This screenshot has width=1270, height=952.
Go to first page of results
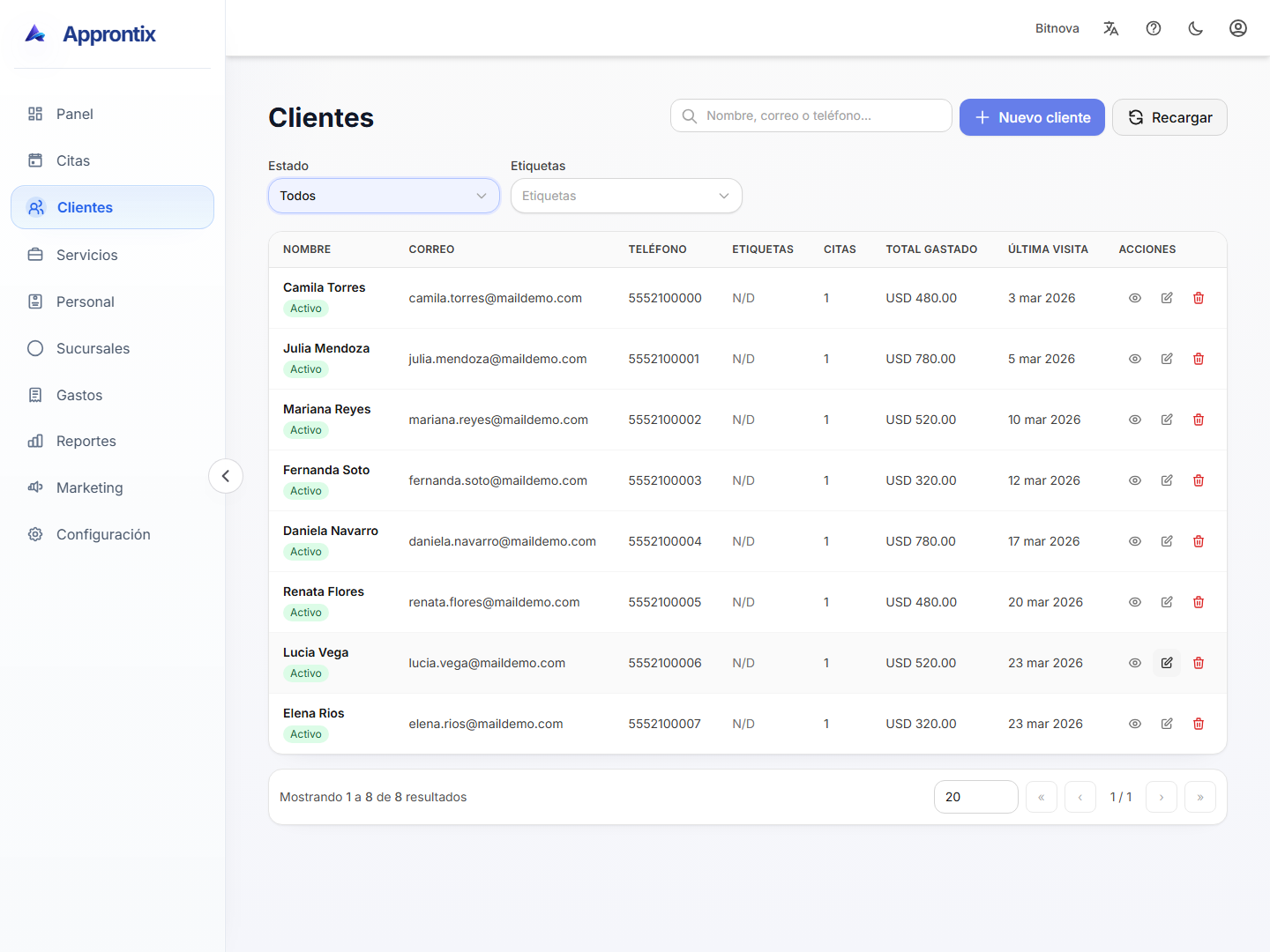(x=1042, y=797)
